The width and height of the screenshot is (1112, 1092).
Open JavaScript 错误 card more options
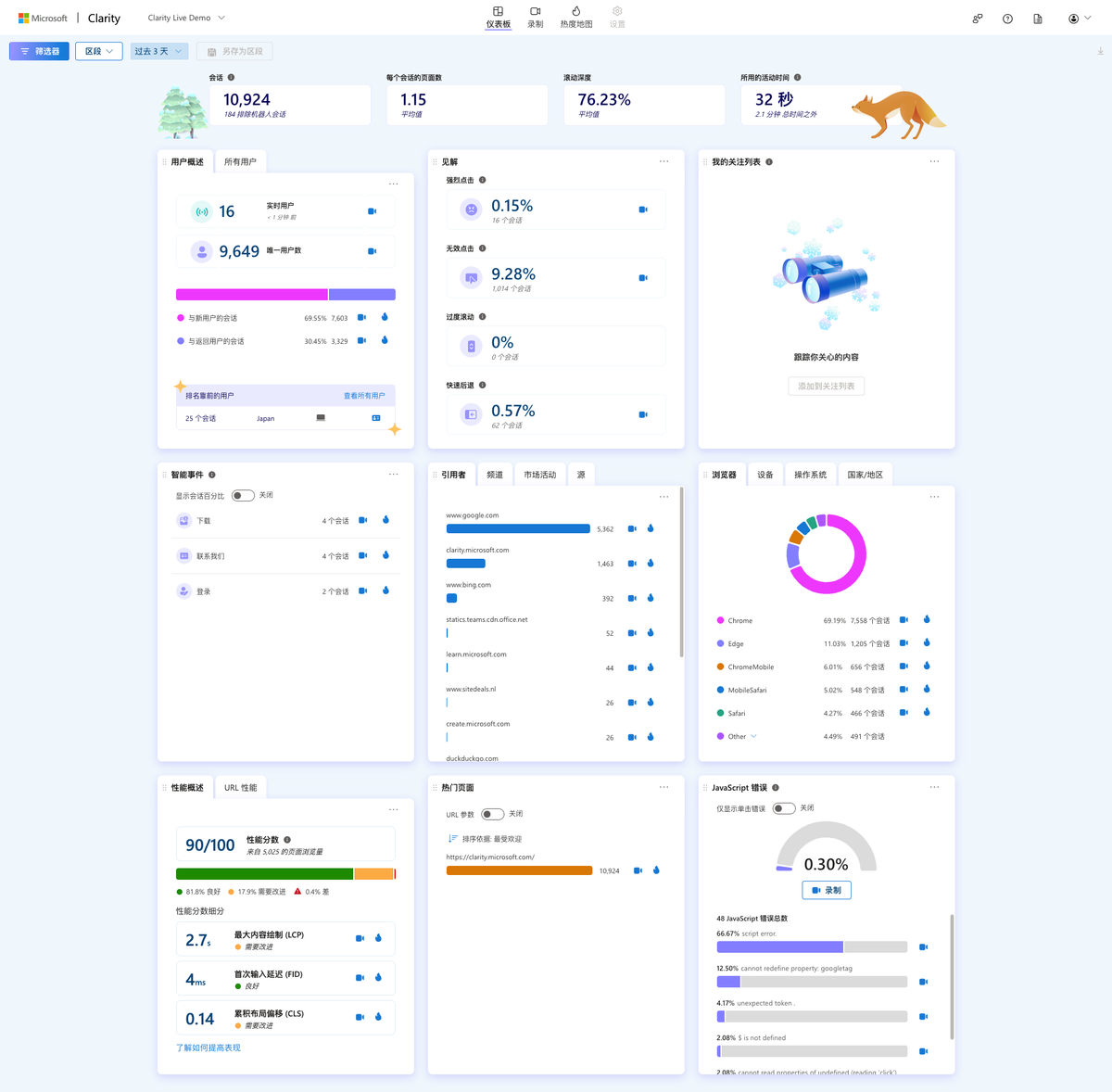click(934, 787)
